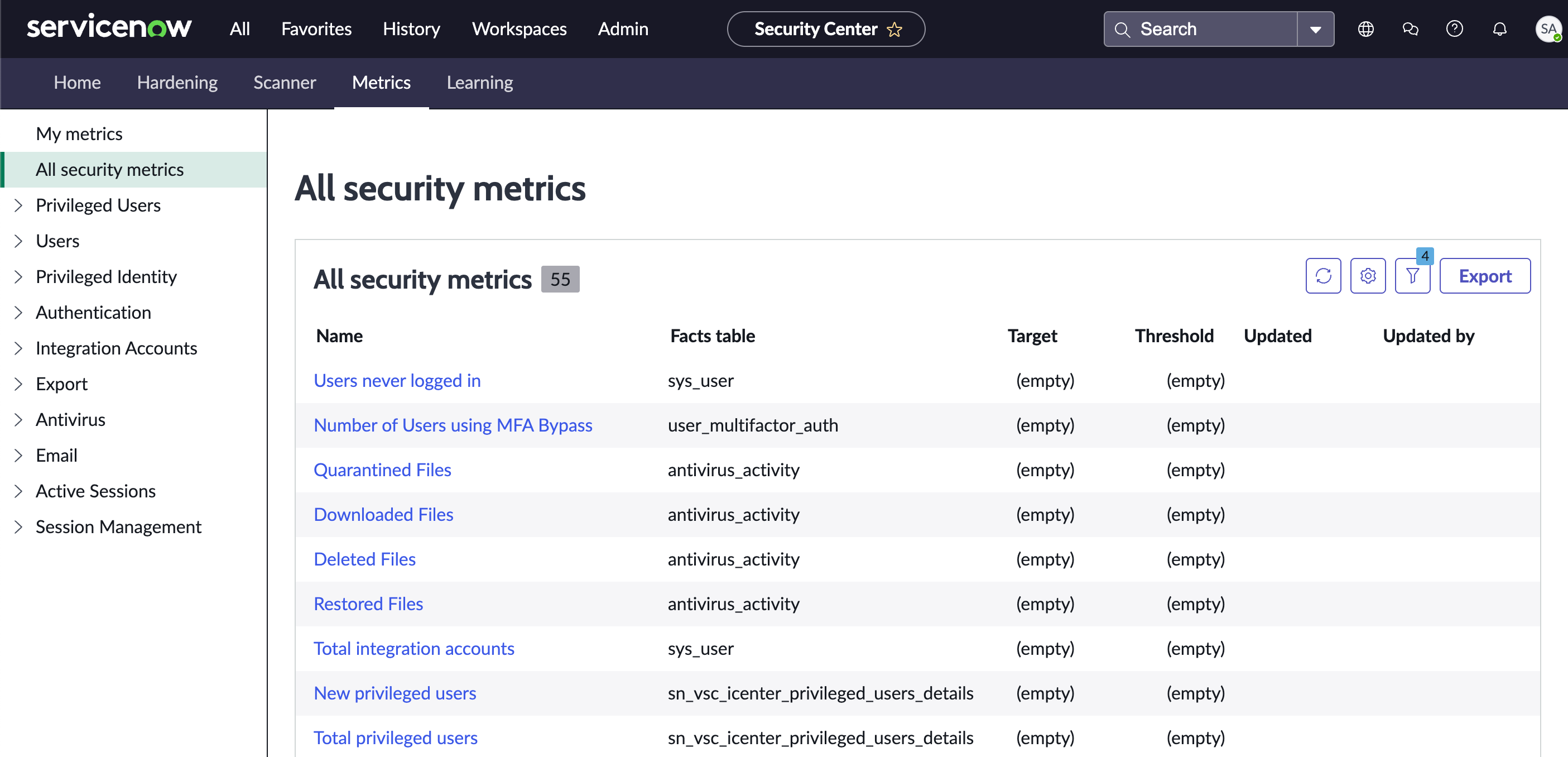Expand the Session Management category
The image size is (1568, 757).
pyautogui.click(x=18, y=527)
